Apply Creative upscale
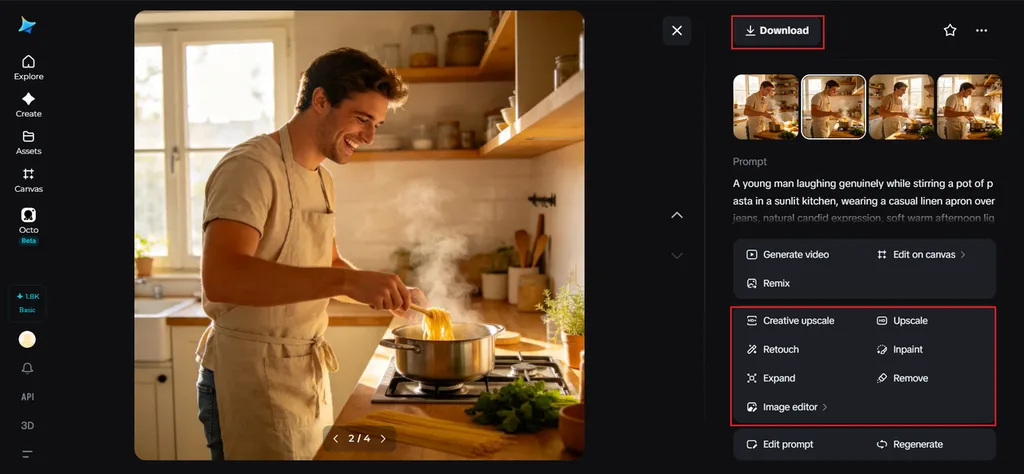Viewport: 1024px width, 474px height. (790, 321)
